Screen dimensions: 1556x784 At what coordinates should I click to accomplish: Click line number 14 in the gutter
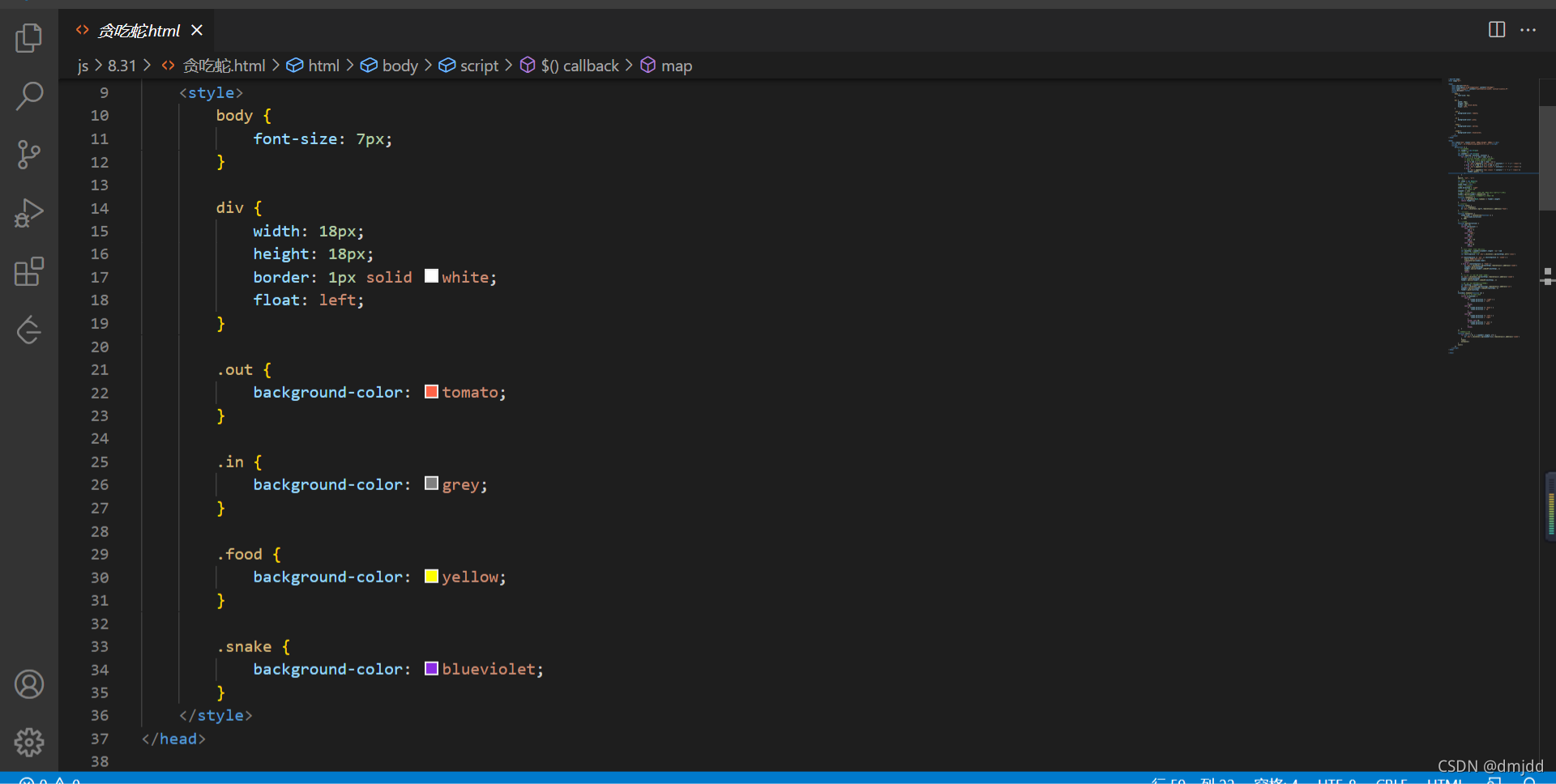tap(99, 208)
